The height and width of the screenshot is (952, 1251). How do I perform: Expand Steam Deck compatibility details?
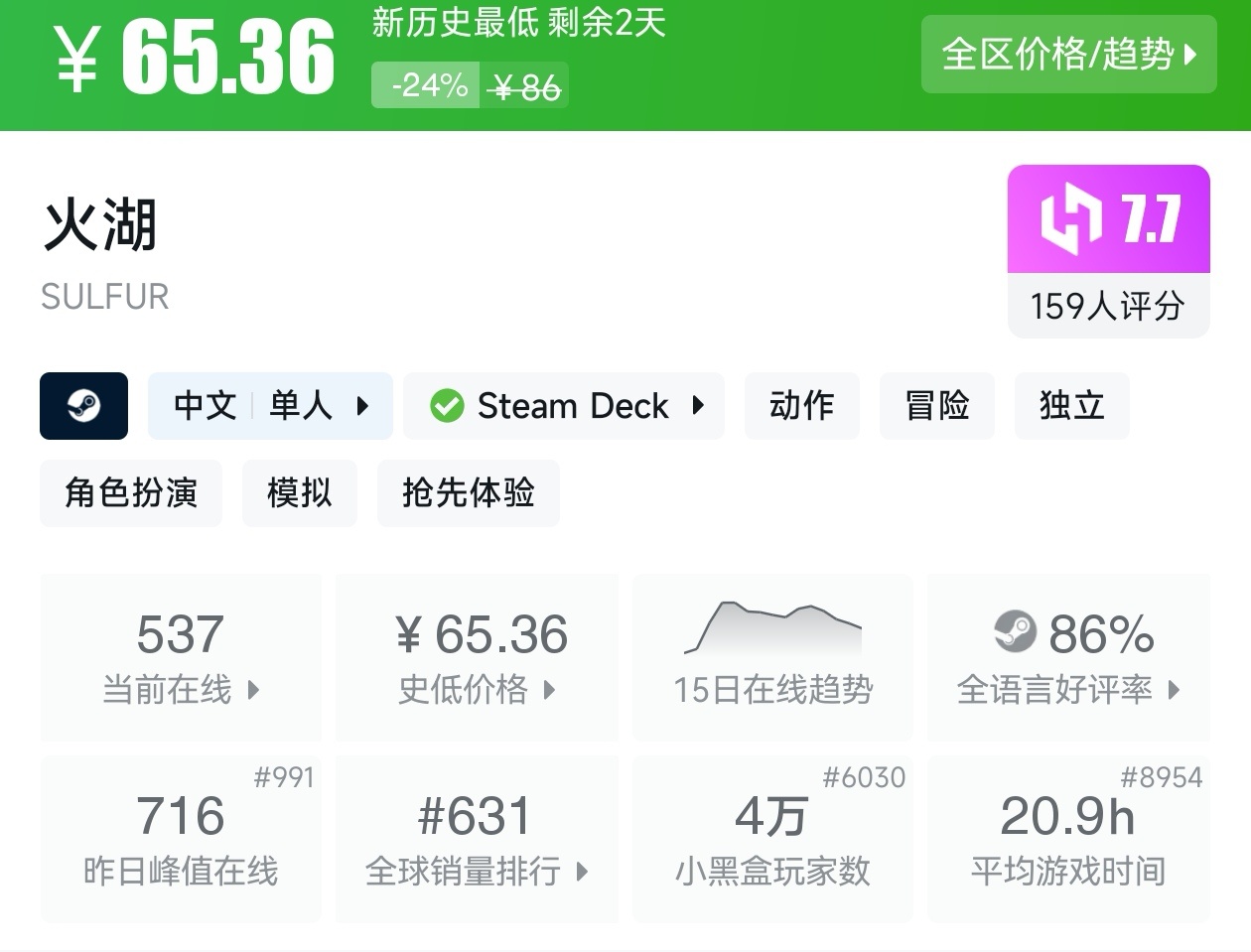(698, 406)
